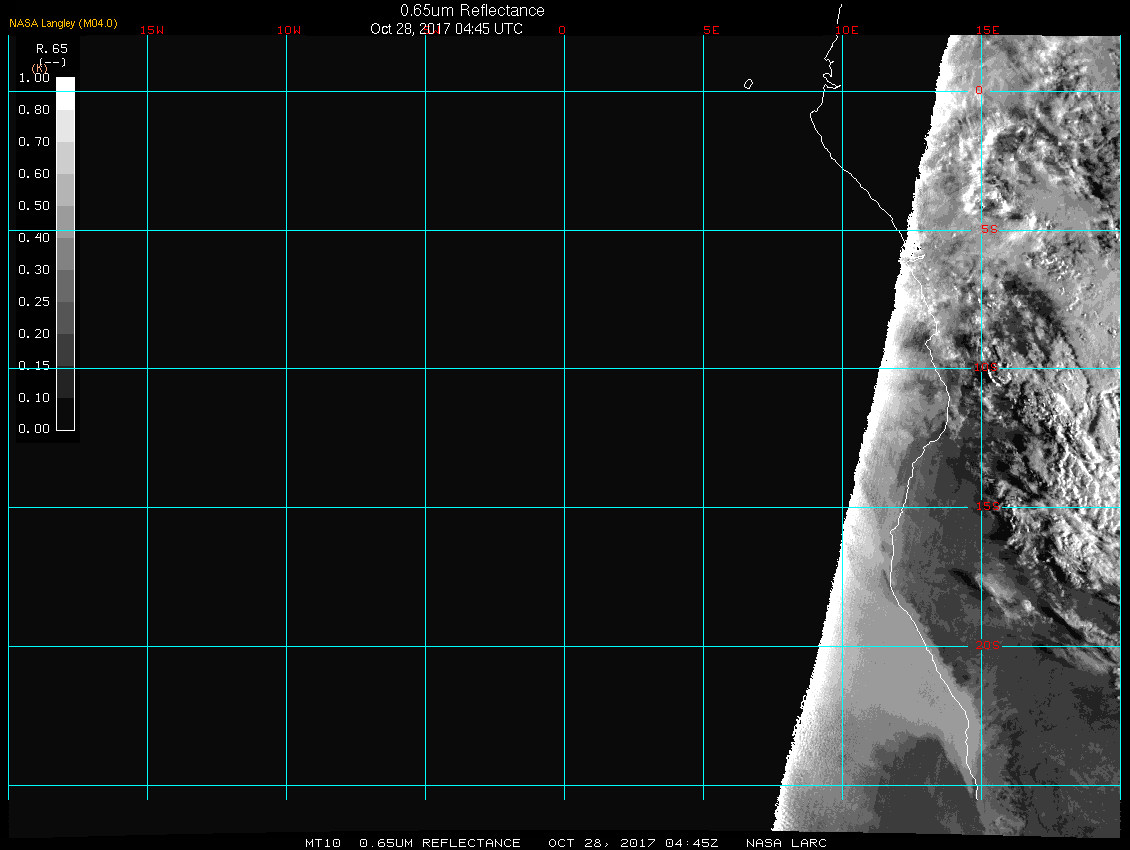The width and height of the screenshot is (1130, 850).
Task: Click the R.65 legend heading
Action: coord(51,48)
